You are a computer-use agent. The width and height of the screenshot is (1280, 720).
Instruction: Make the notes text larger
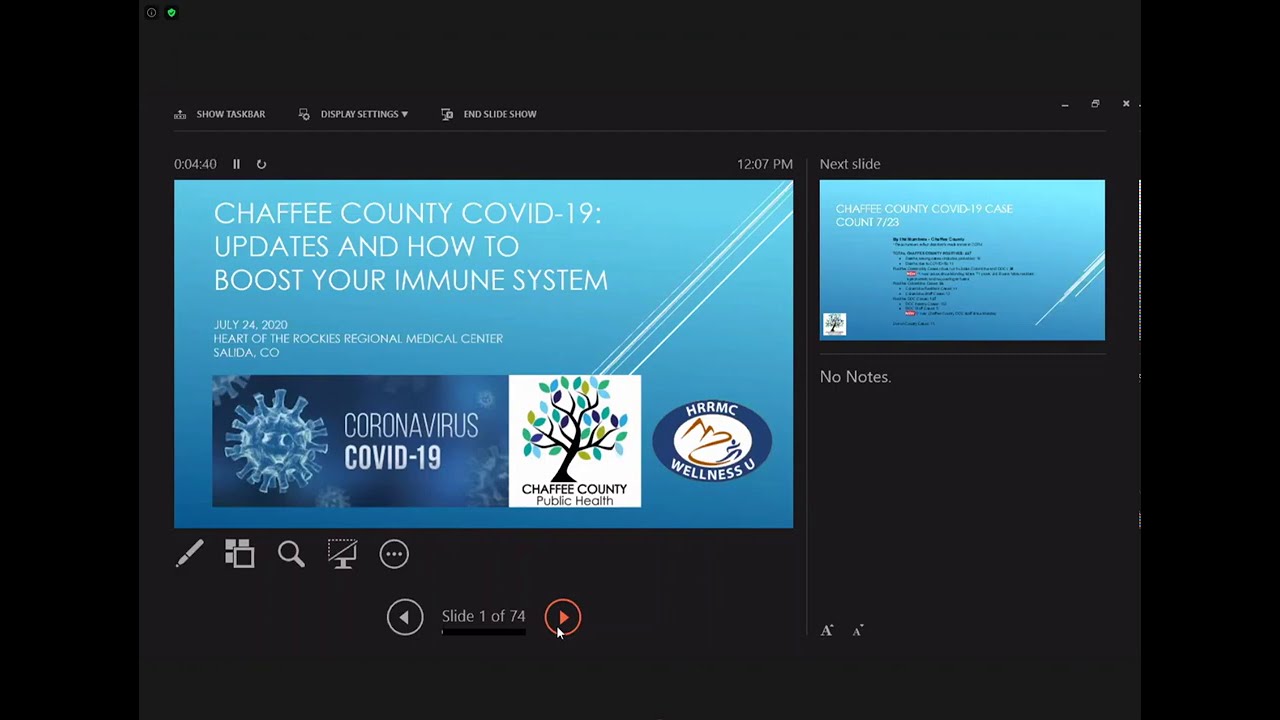[x=827, y=630]
